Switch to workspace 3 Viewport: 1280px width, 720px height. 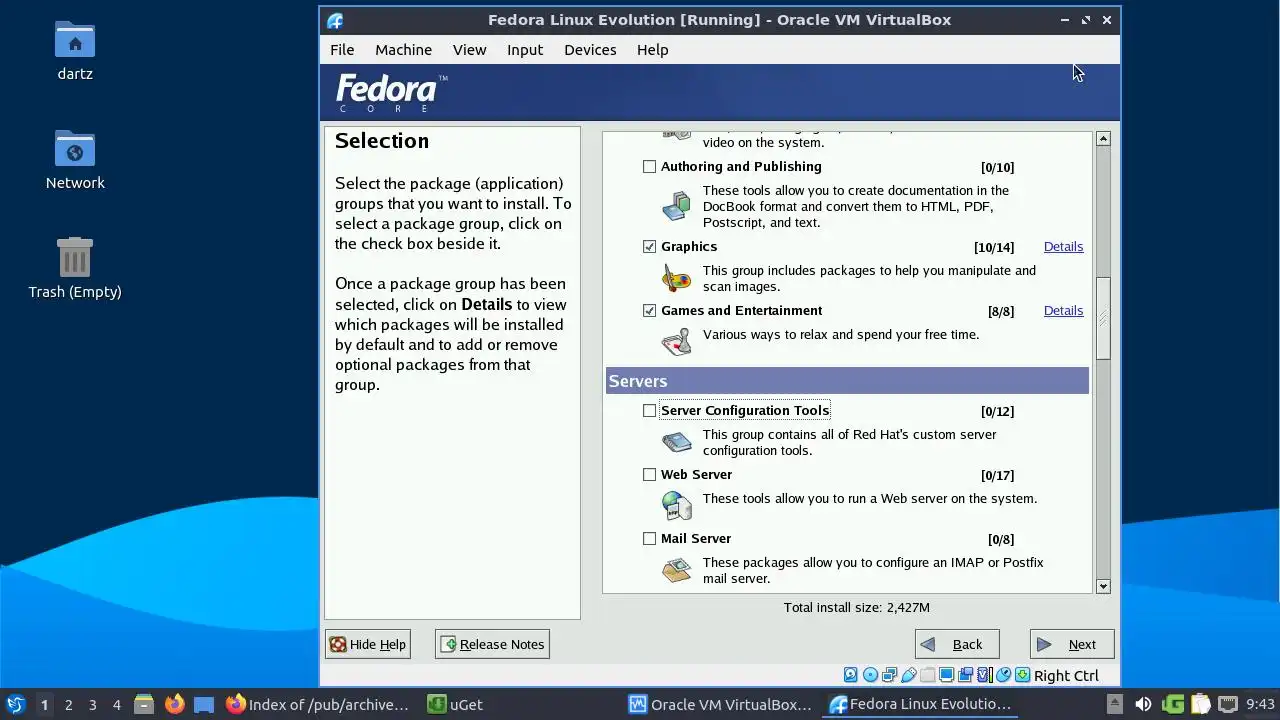tap(92, 704)
